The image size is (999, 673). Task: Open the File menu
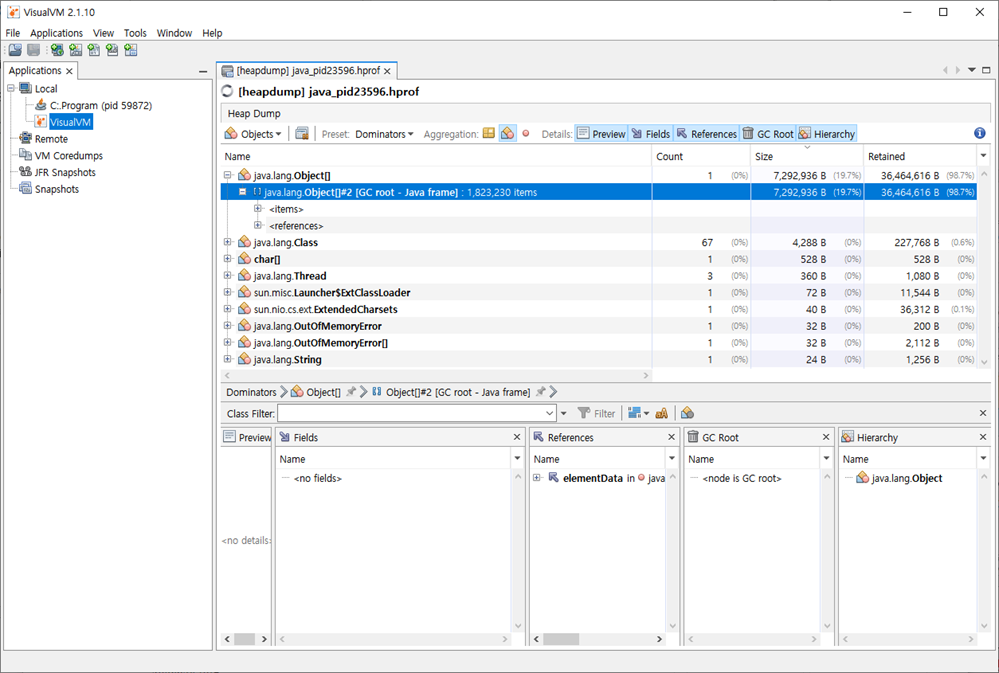pos(13,33)
